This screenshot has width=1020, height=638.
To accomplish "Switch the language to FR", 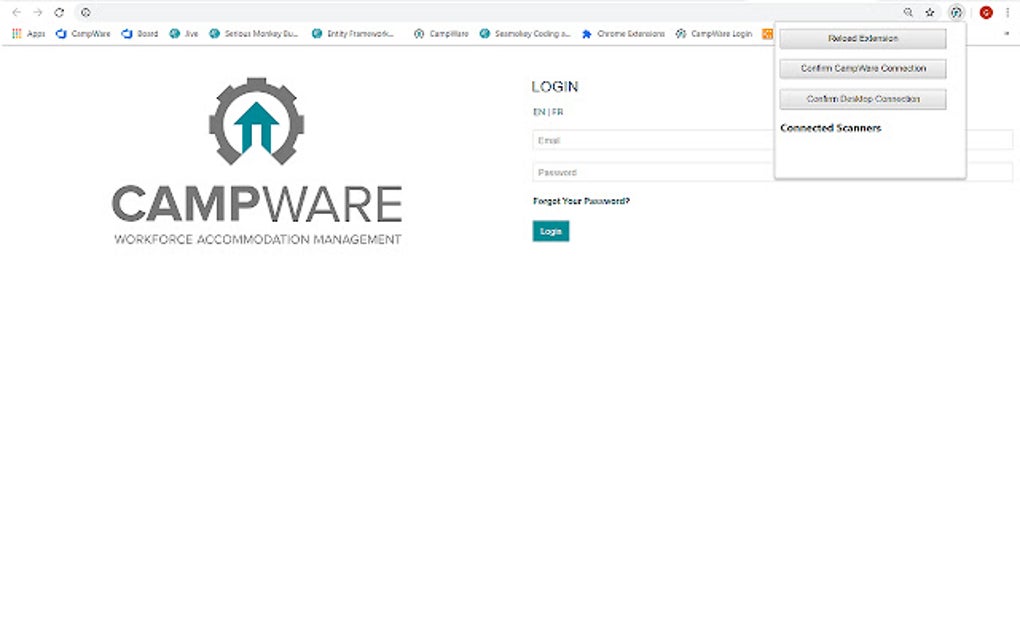I will click(556, 111).
